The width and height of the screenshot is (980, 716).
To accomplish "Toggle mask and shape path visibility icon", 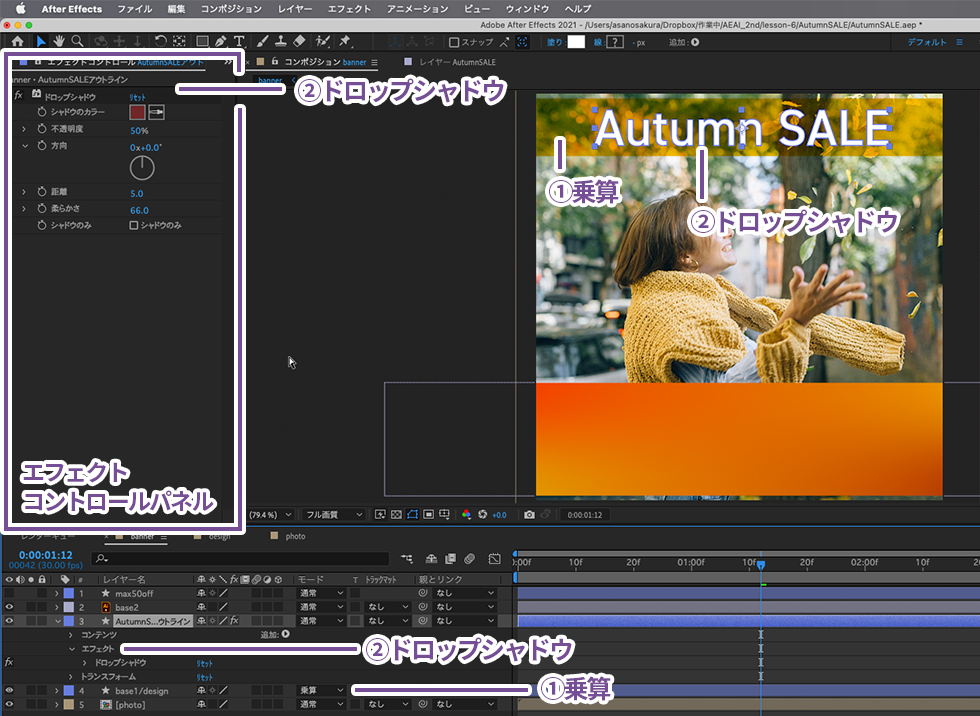I will tap(412, 514).
